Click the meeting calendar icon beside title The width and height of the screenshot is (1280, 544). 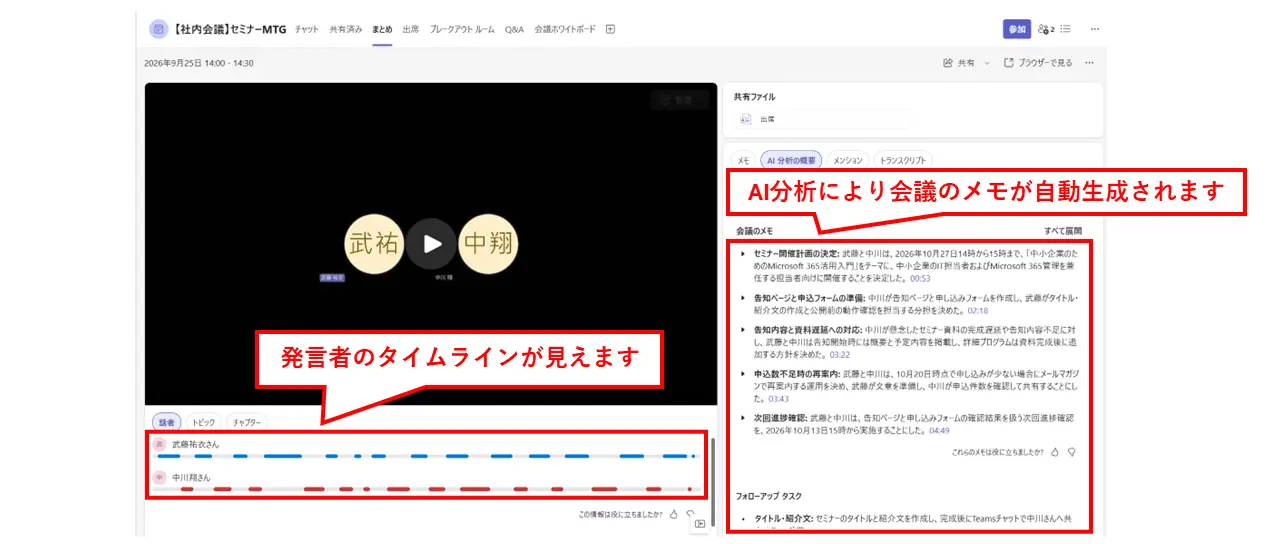158,29
